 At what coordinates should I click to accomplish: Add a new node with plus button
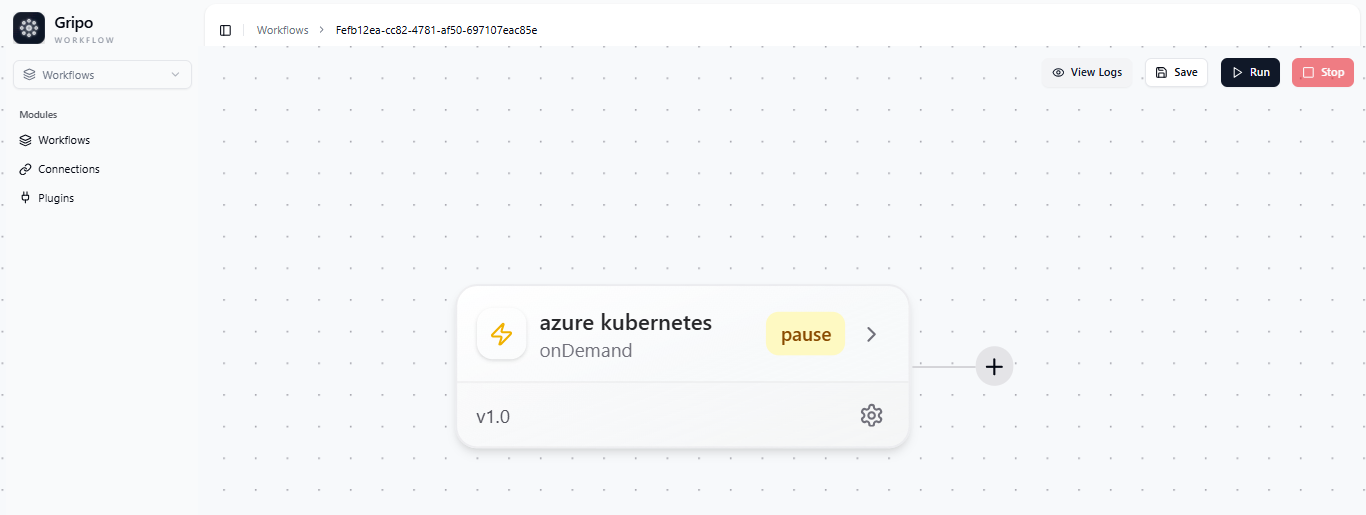994,366
